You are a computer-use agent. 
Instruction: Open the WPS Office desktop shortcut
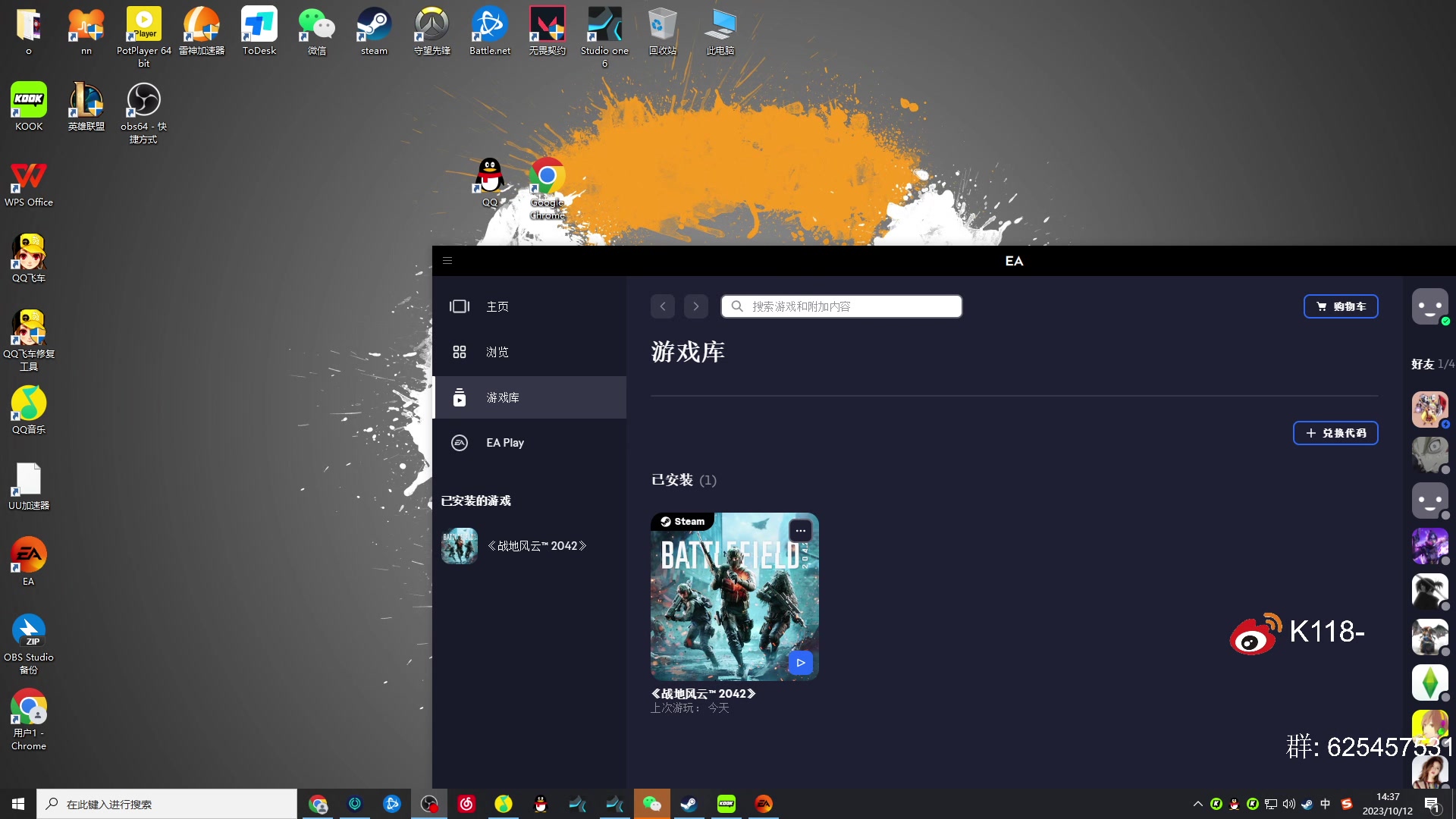point(29,184)
